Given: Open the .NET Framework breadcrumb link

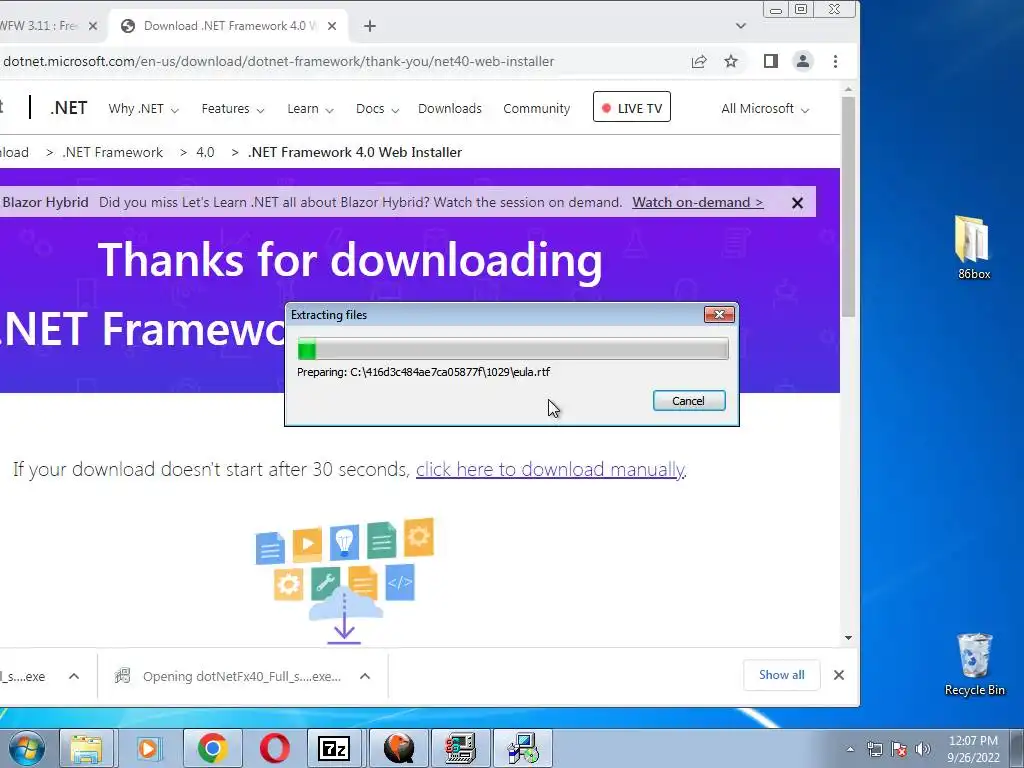Looking at the screenshot, I should click(112, 152).
